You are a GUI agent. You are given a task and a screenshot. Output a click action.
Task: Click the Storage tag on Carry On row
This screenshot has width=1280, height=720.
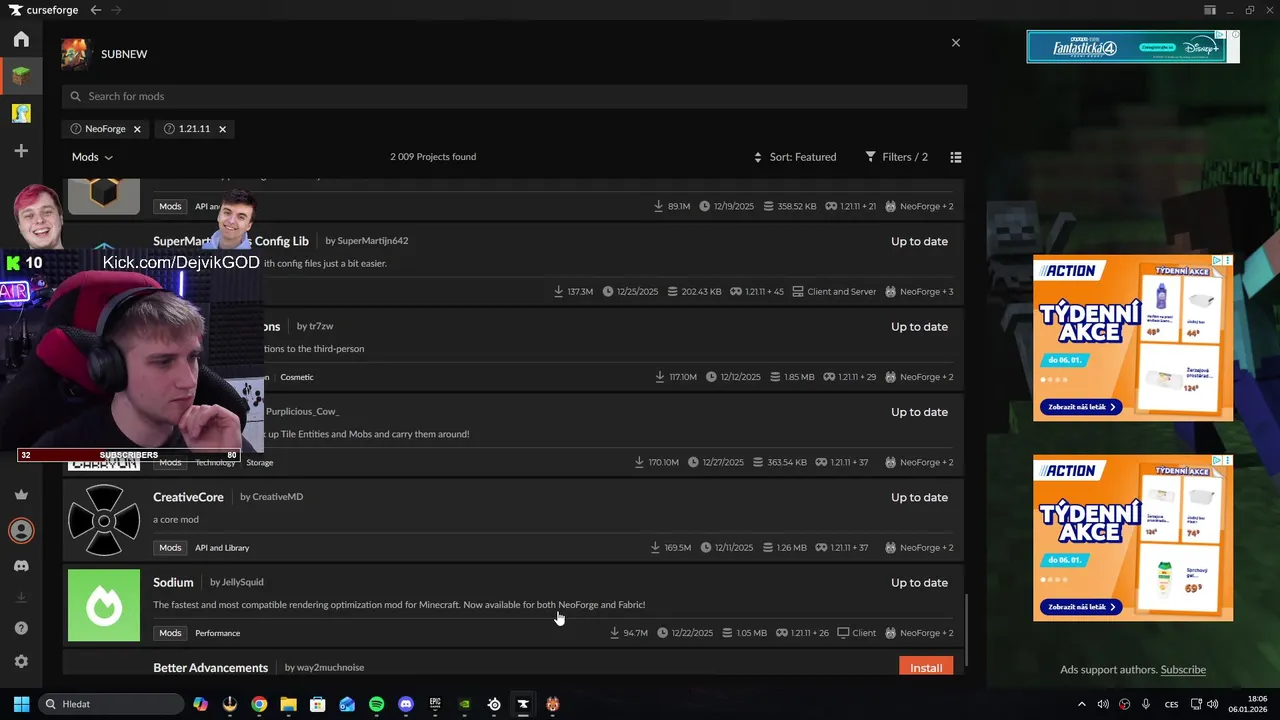point(260,462)
